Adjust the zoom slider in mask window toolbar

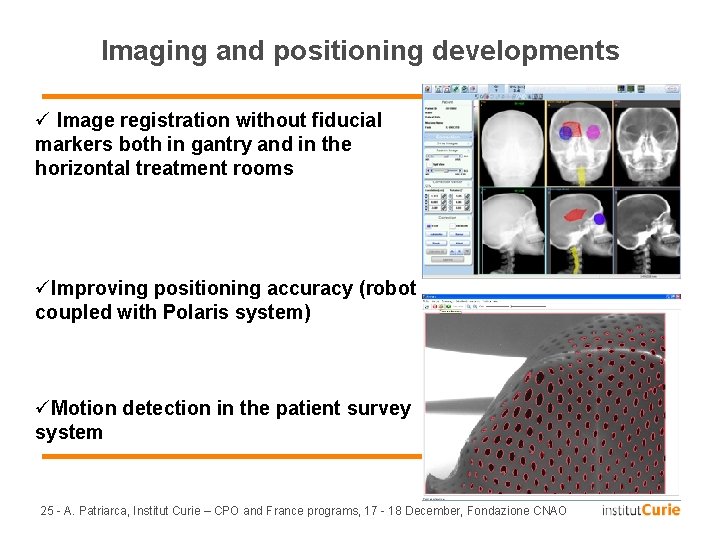click(516, 306)
